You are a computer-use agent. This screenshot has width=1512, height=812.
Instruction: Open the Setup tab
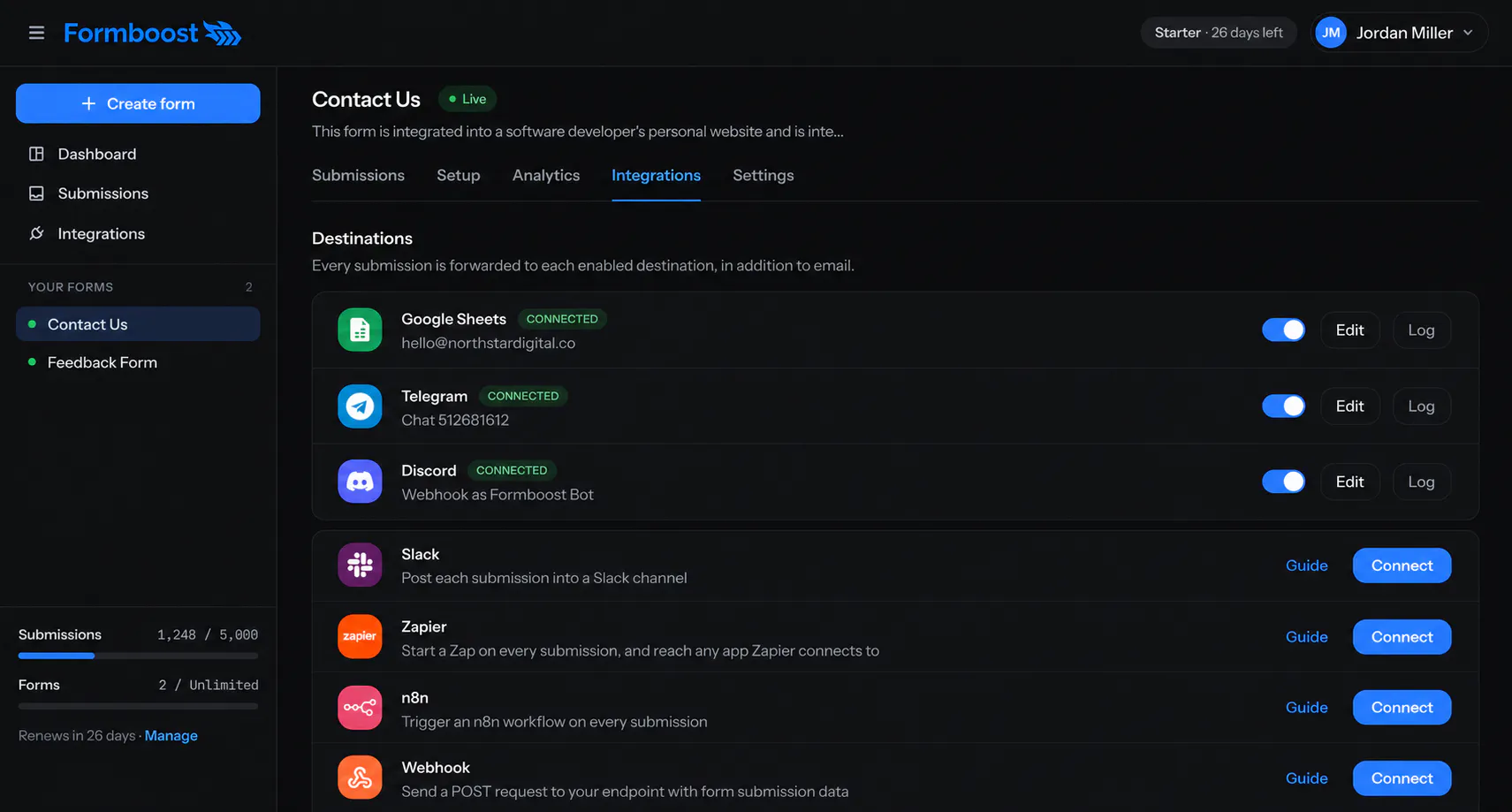[x=459, y=175]
